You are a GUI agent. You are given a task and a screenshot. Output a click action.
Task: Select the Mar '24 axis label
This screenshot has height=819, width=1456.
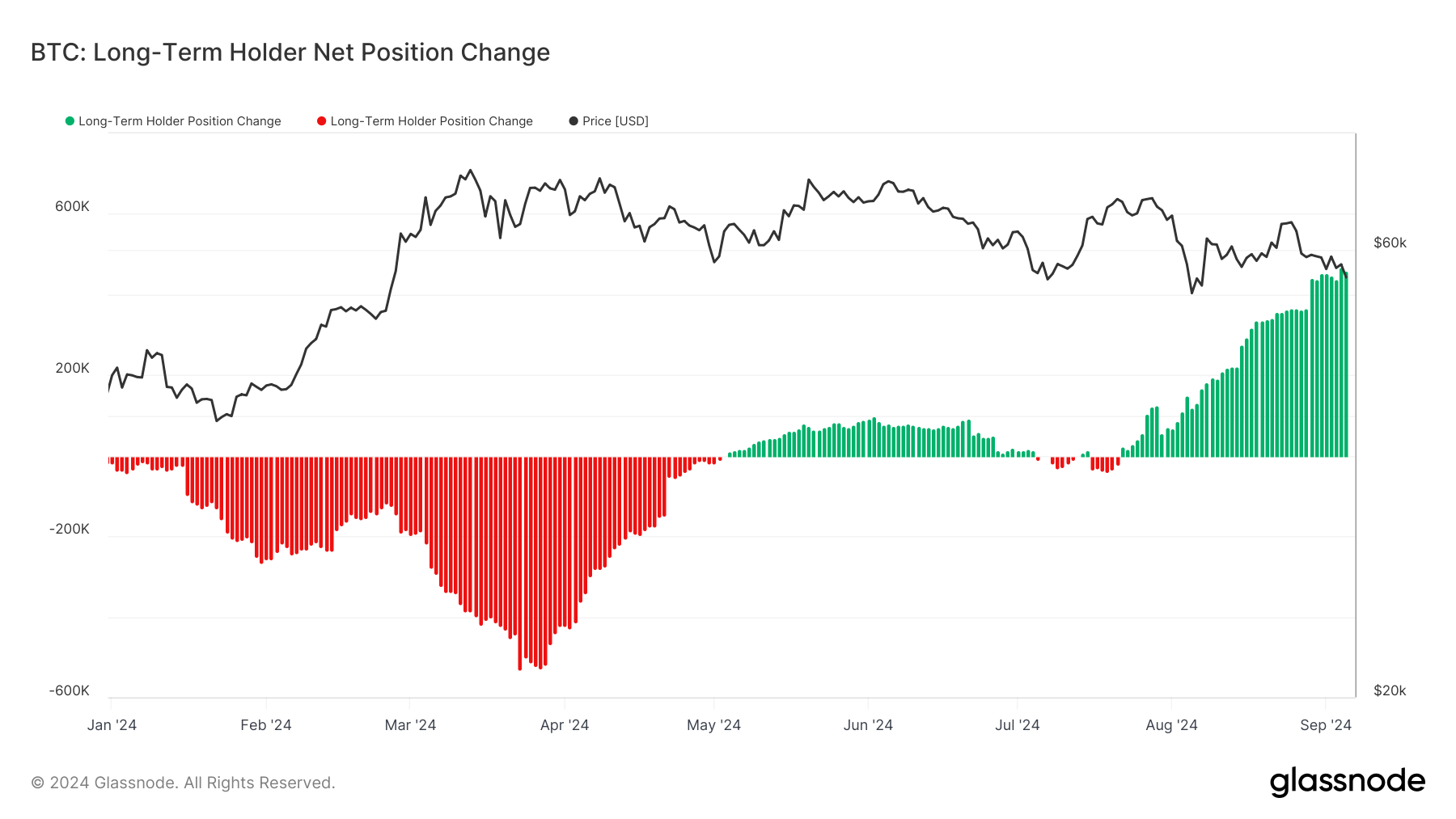410,725
